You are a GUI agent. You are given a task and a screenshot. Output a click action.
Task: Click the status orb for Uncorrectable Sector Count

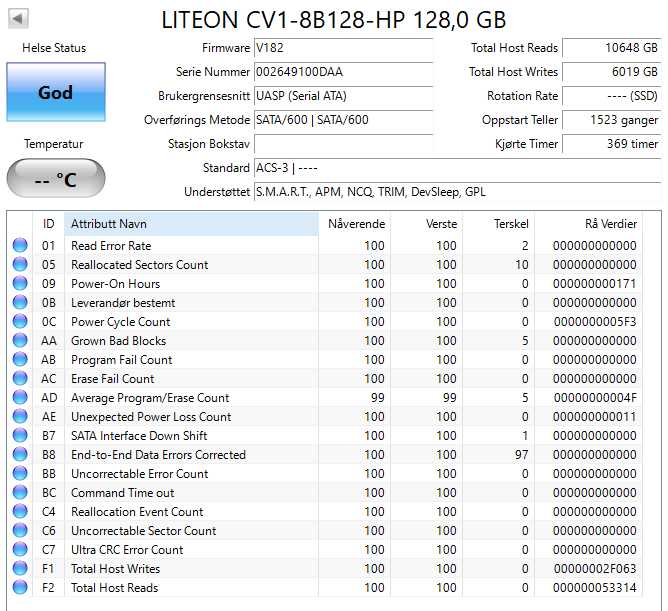(20, 530)
